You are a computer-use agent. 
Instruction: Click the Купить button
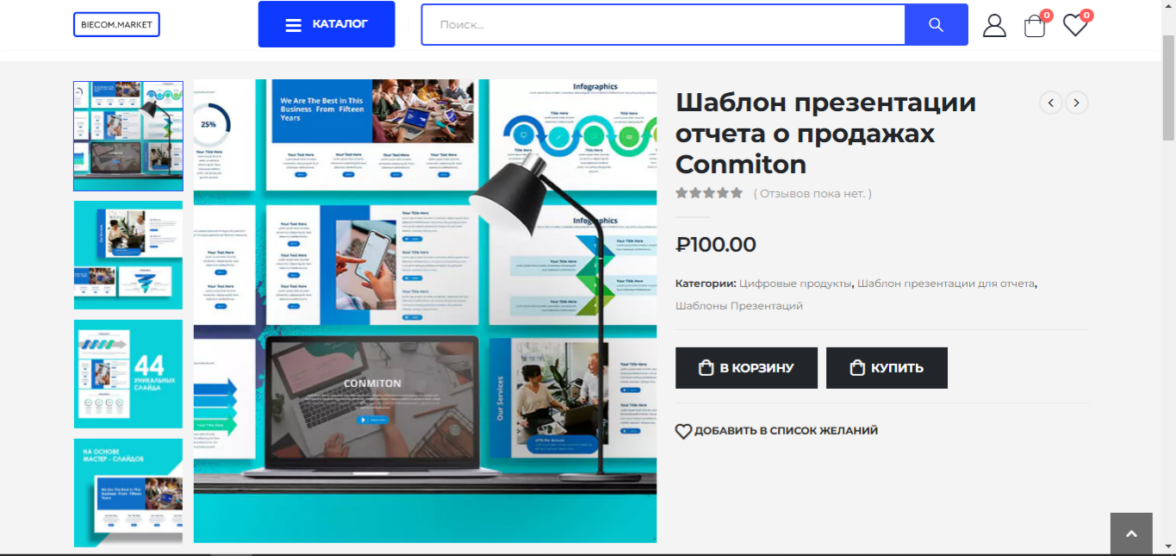click(x=886, y=368)
